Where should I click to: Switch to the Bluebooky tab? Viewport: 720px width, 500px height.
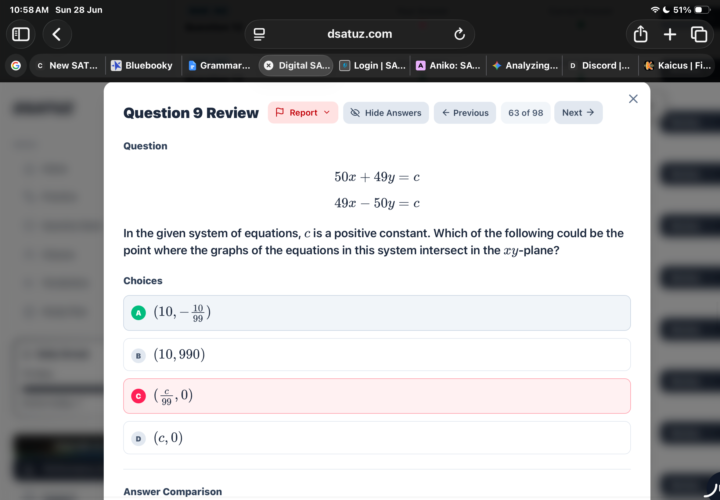point(142,66)
